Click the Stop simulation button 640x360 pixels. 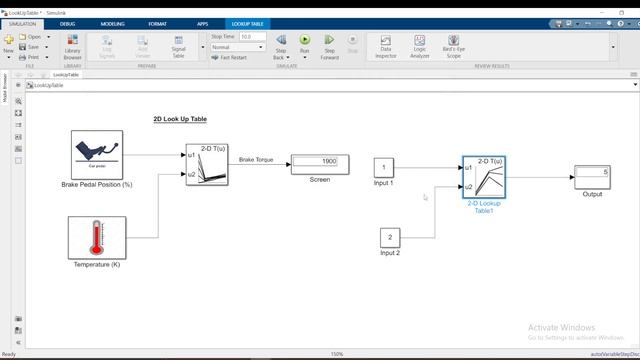(353, 44)
